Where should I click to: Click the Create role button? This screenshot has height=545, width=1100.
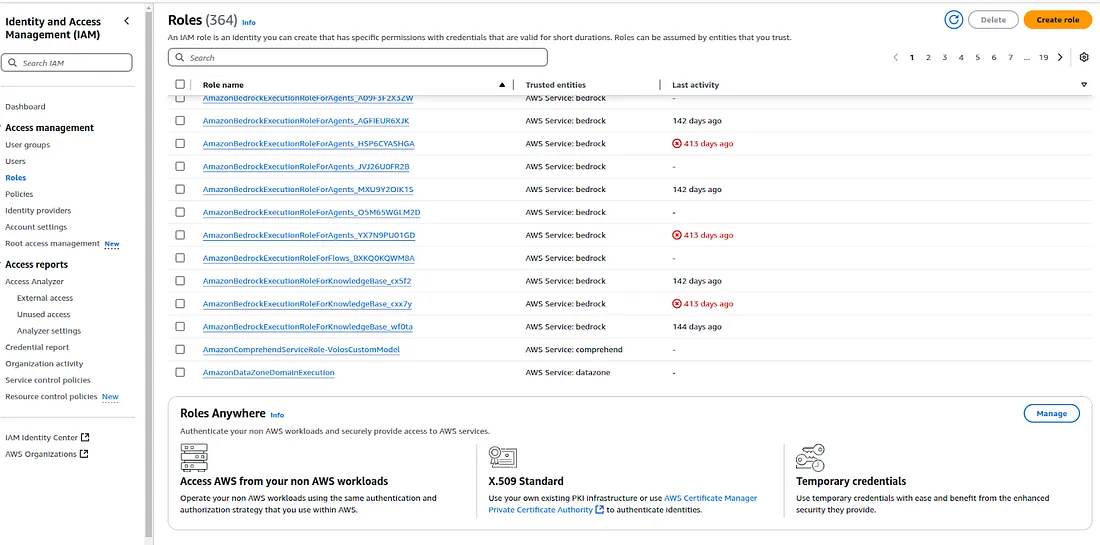coord(1057,20)
